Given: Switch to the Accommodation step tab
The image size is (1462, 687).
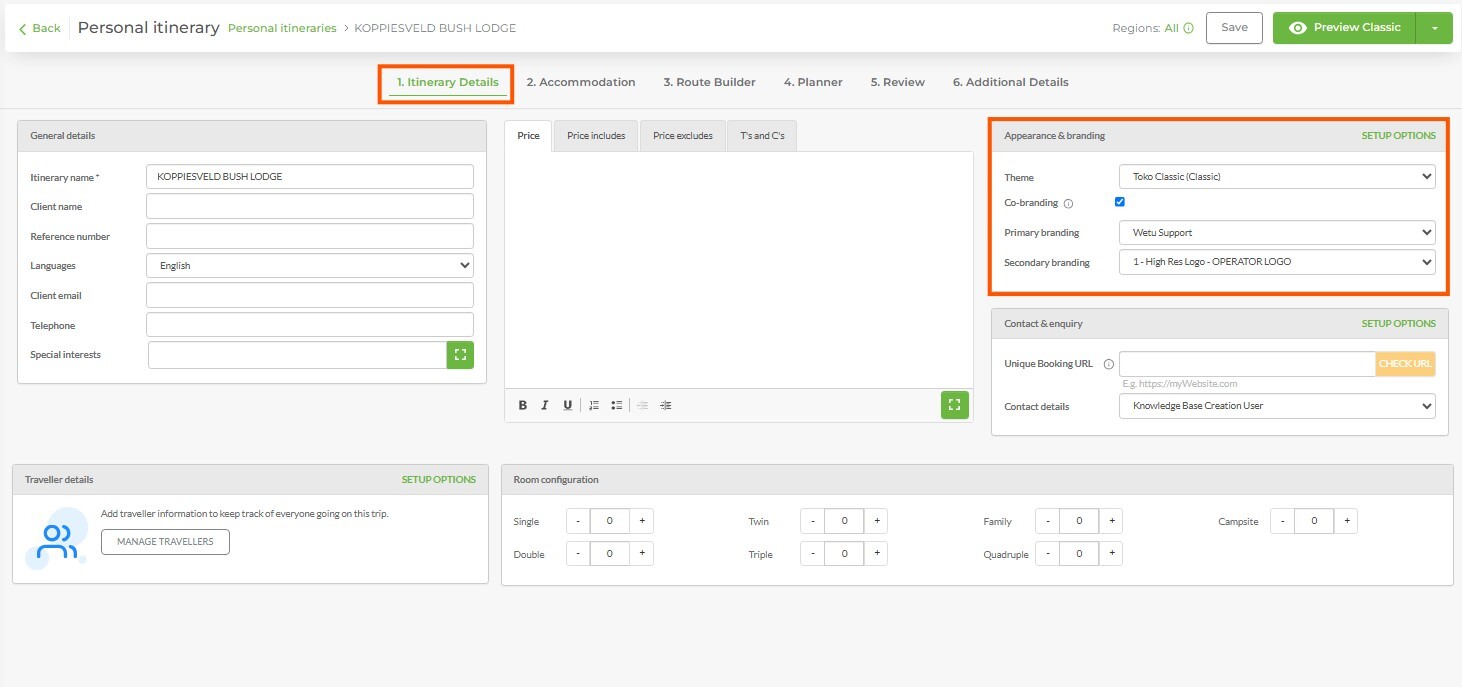Looking at the screenshot, I should pos(581,82).
